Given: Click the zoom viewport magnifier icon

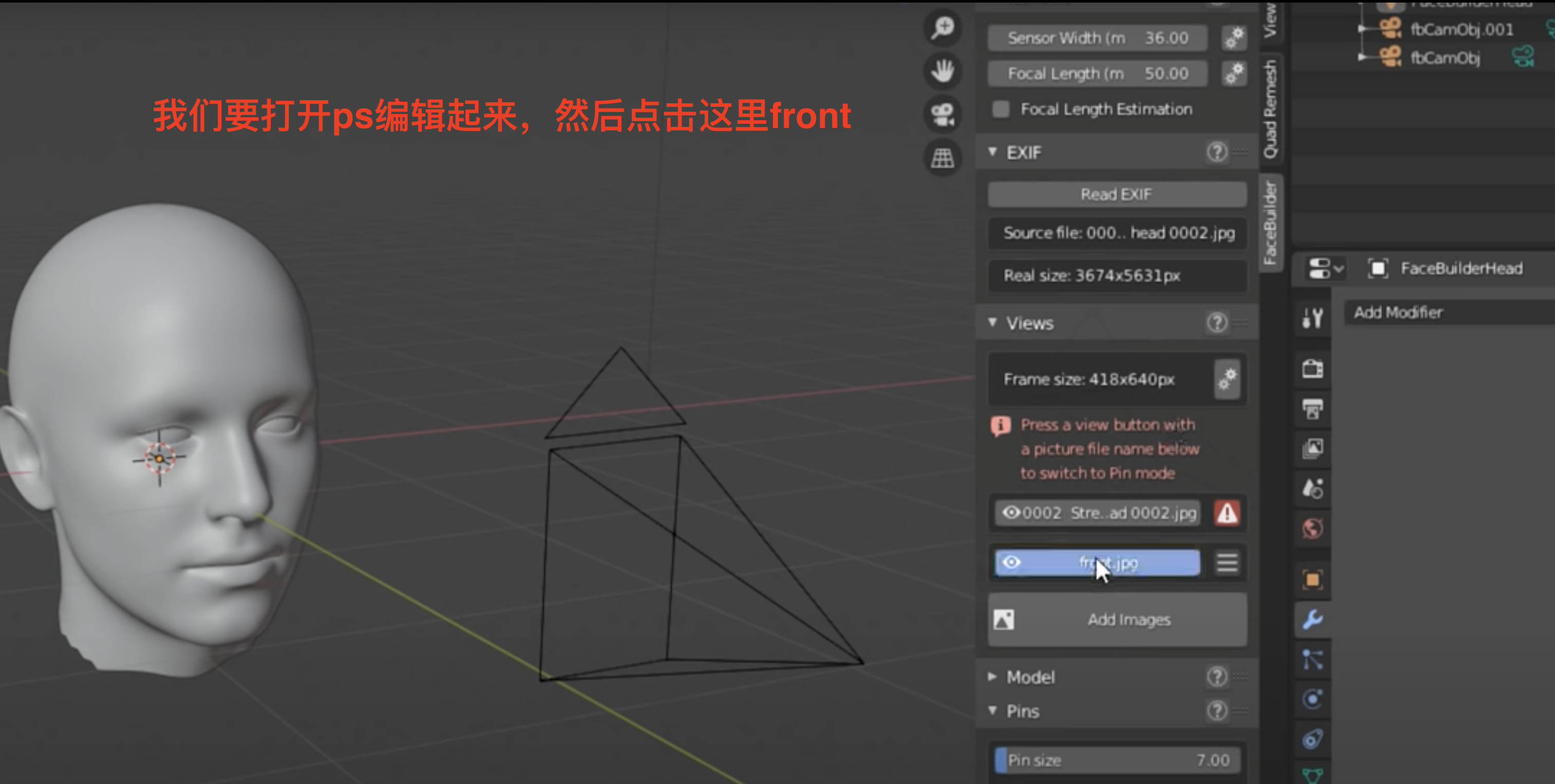Looking at the screenshot, I should coord(942,28).
